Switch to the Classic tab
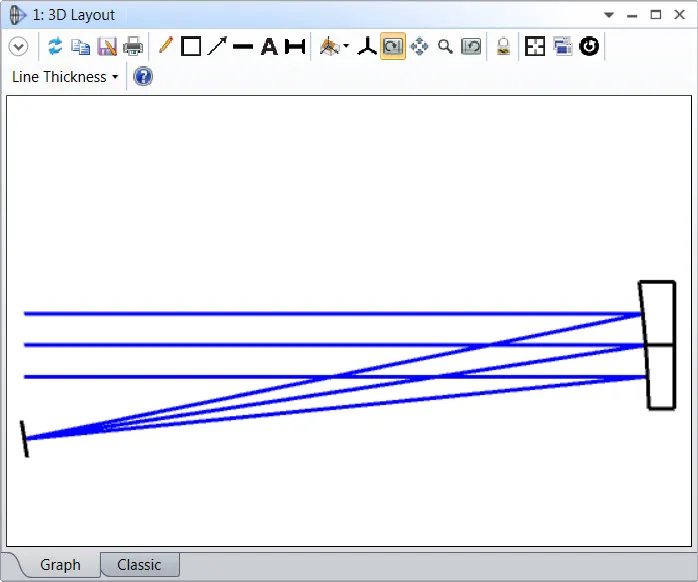The width and height of the screenshot is (698, 582). [x=139, y=565]
